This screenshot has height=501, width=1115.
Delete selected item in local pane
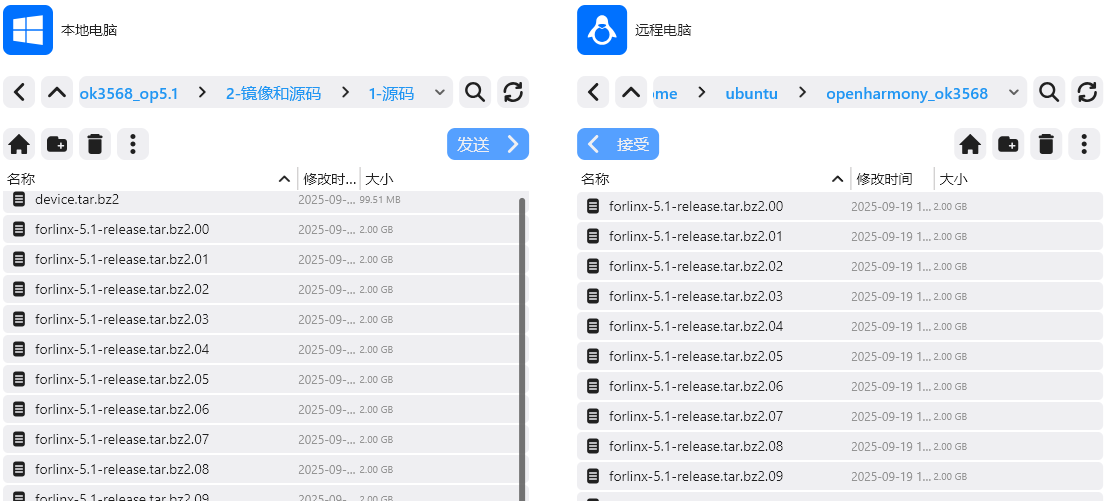click(95, 144)
